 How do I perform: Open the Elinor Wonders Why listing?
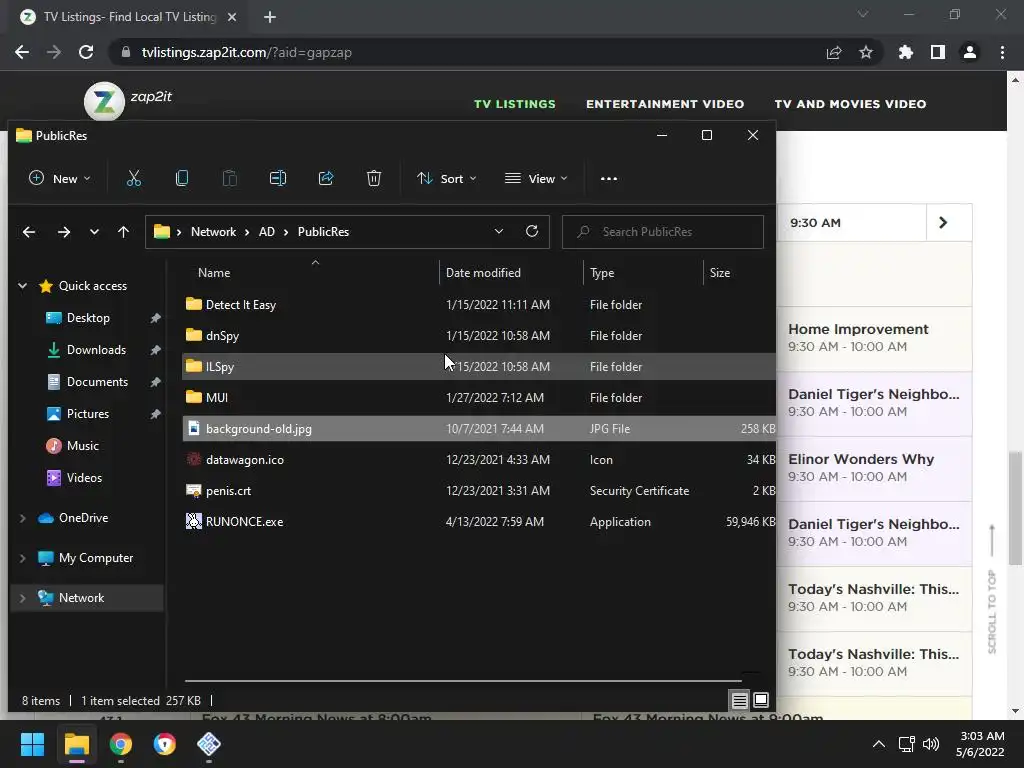click(874, 468)
